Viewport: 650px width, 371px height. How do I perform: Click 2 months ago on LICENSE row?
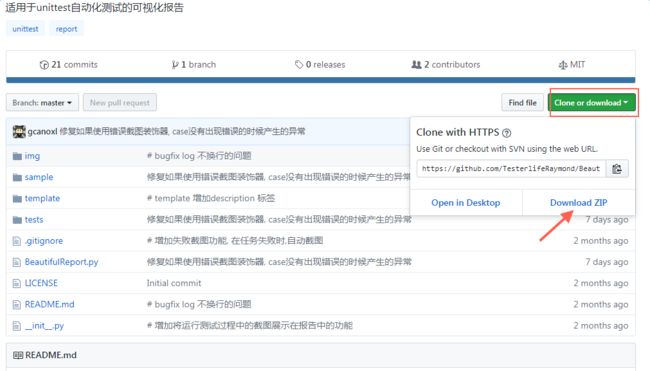(x=601, y=283)
